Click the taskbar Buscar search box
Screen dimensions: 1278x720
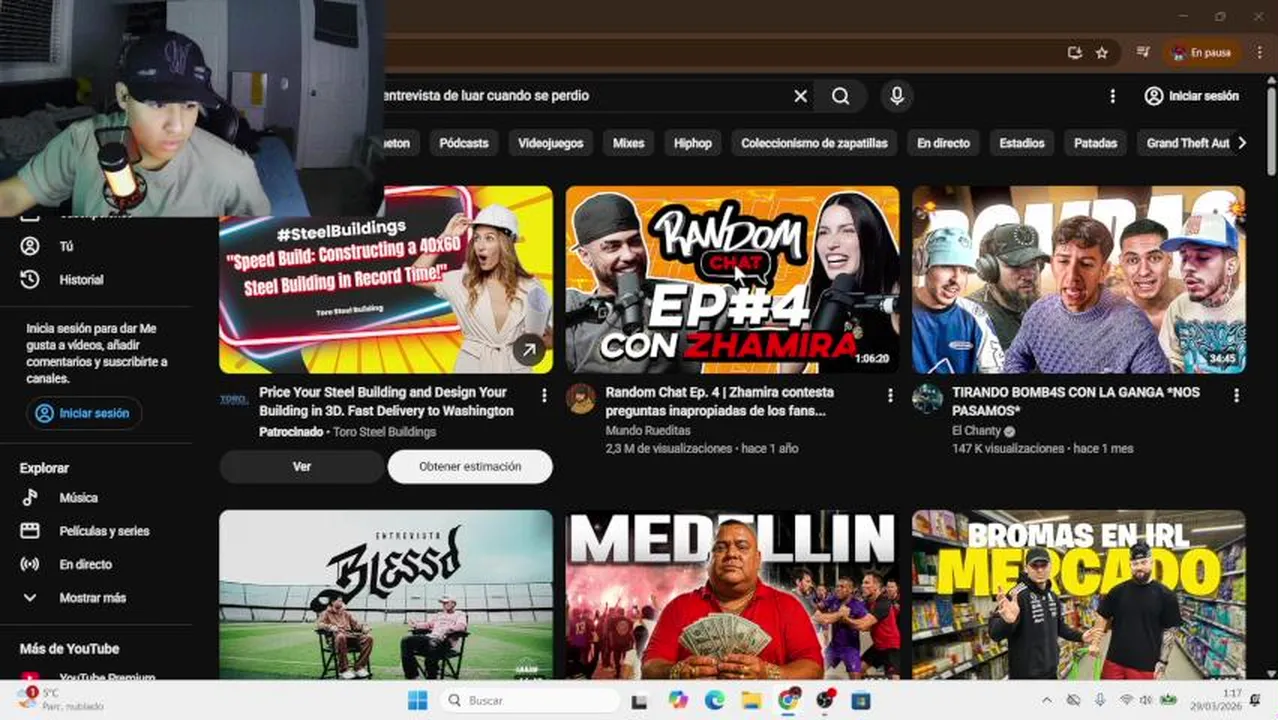(530, 701)
